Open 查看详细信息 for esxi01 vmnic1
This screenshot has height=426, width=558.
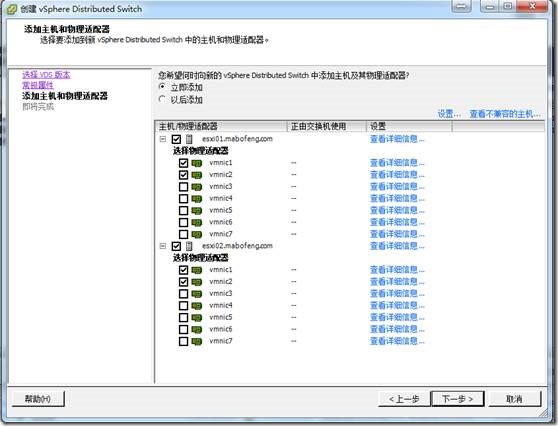click(397, 163)
